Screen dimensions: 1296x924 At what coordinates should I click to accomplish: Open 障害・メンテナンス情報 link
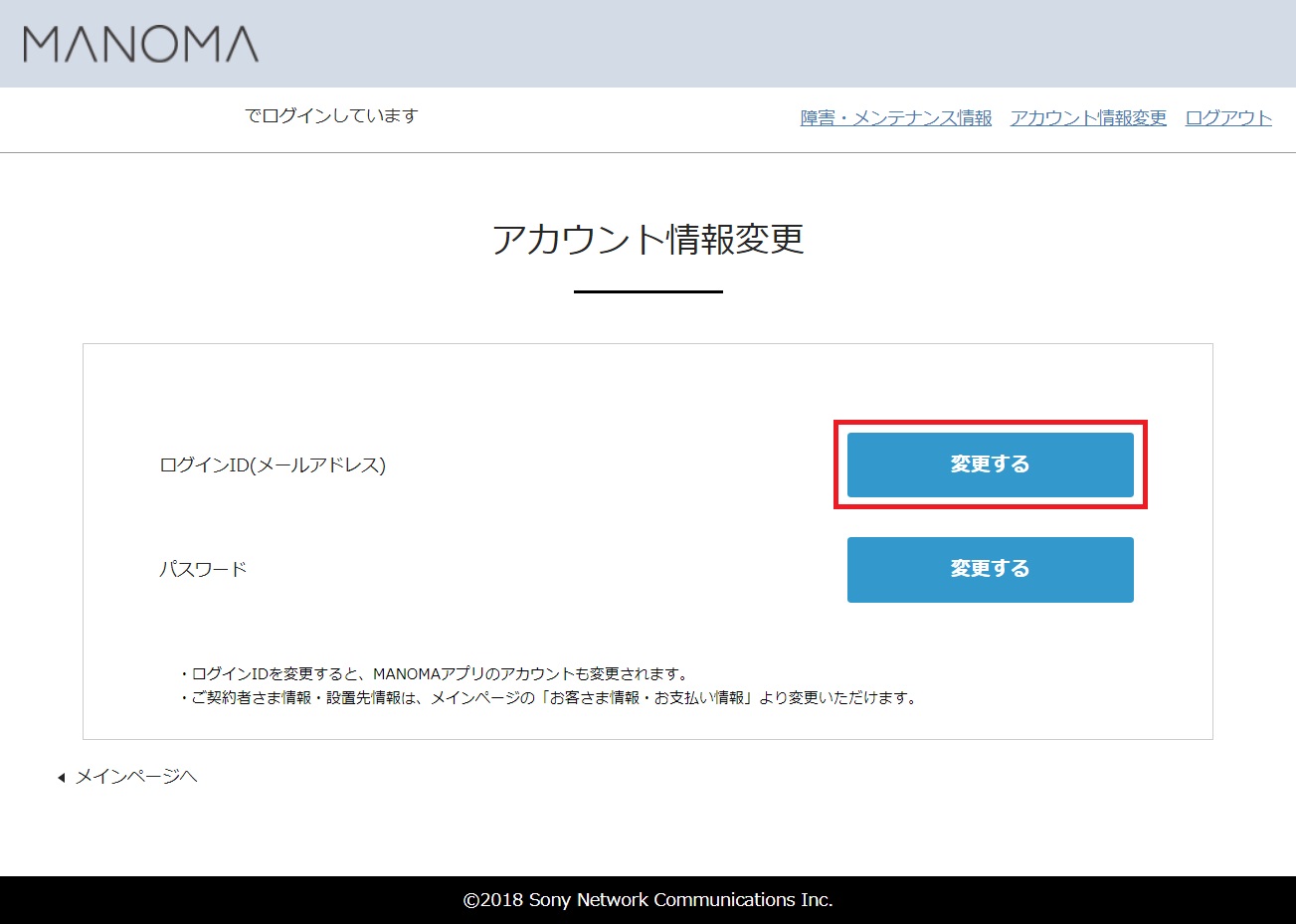click(896, 117)
